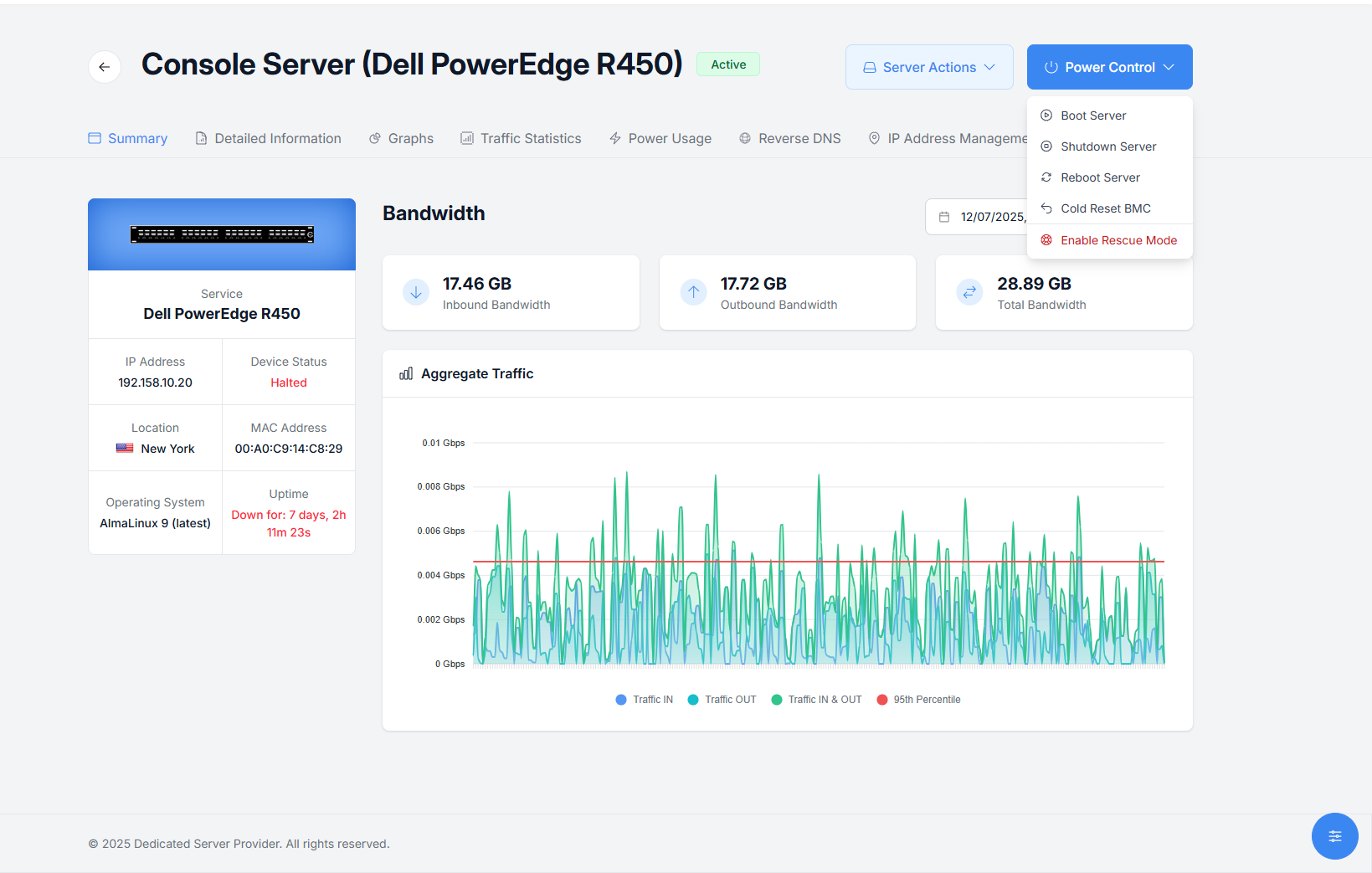The height and width of the screenshot is (873, 1372).
Task: Click the MAC address 00:A0:C9:14:C8:29
Action: tap(289, 449)
